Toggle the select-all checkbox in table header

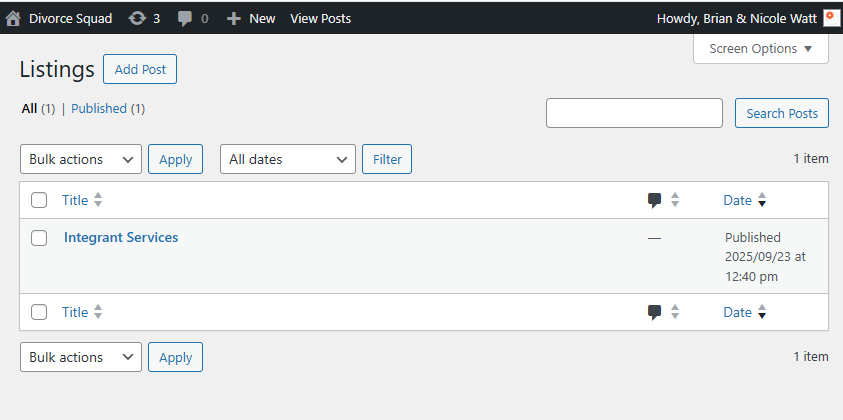pos(39,200)
